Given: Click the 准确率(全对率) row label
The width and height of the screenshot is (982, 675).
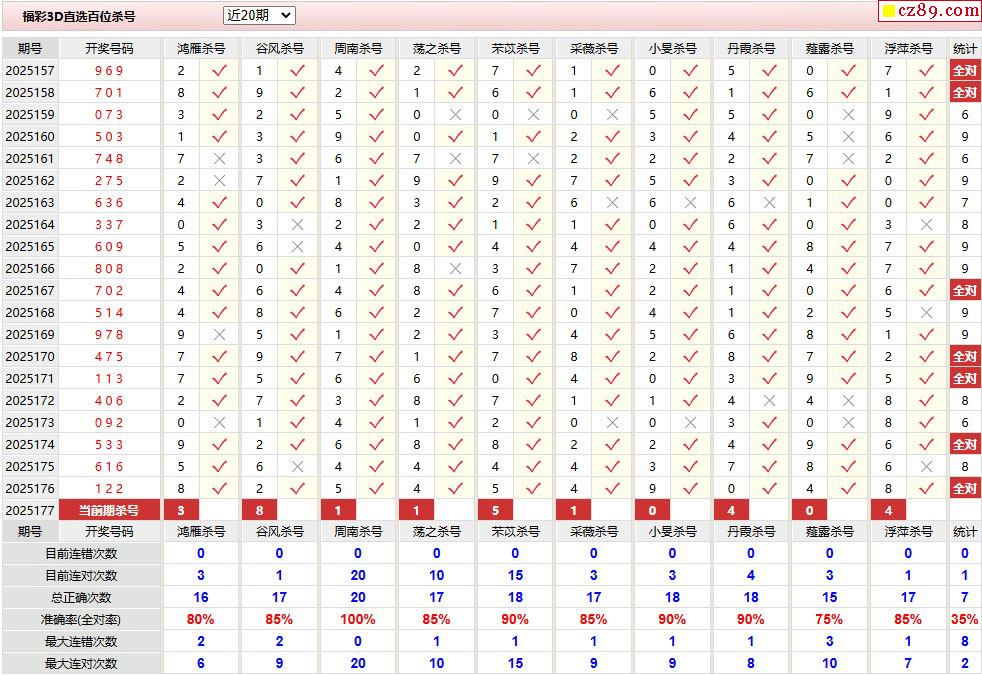Looking at the screenshot, I should point(81,620).
